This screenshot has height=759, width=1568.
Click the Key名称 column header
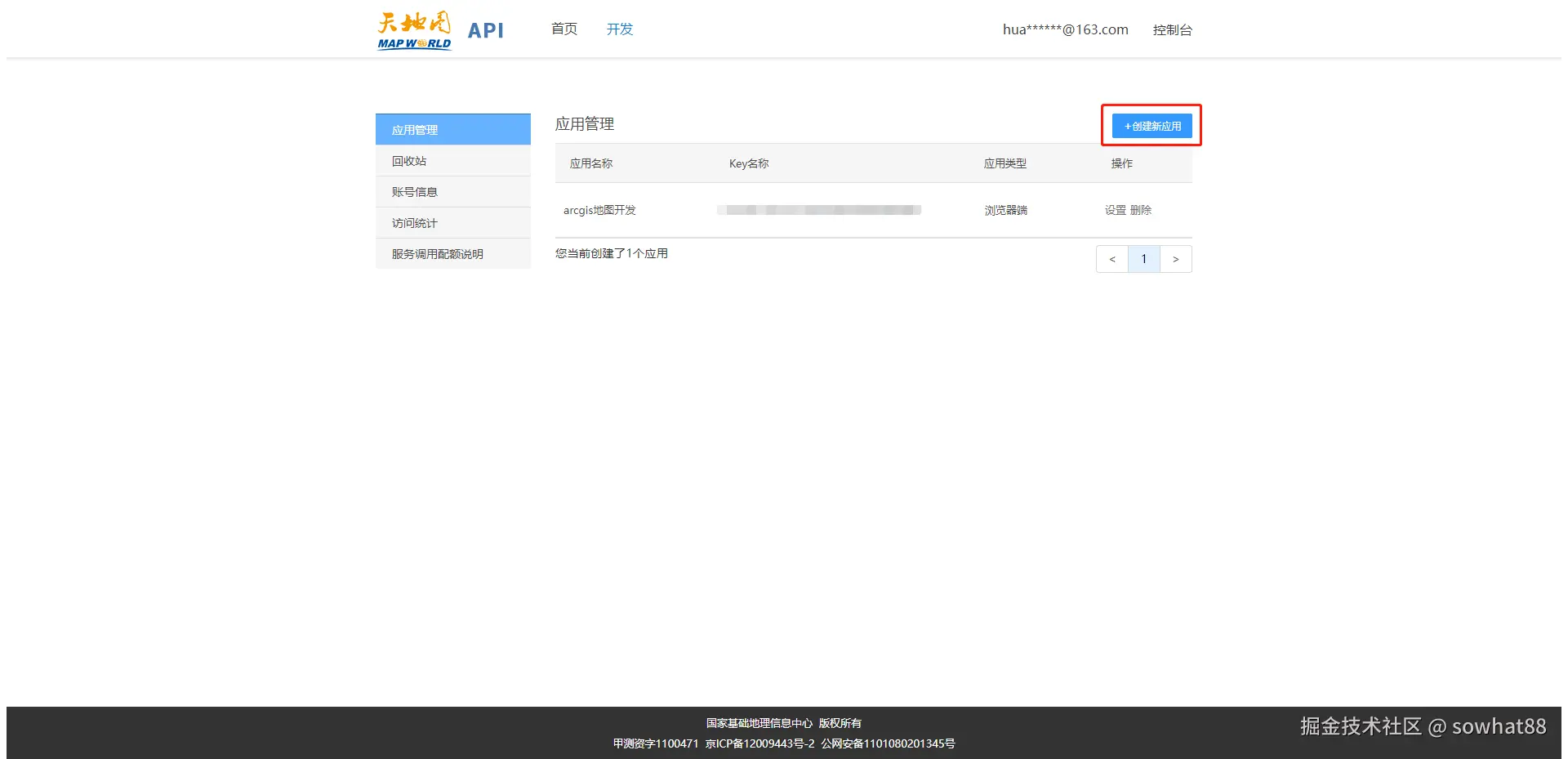pyautogui.click(x=749, y=163)
